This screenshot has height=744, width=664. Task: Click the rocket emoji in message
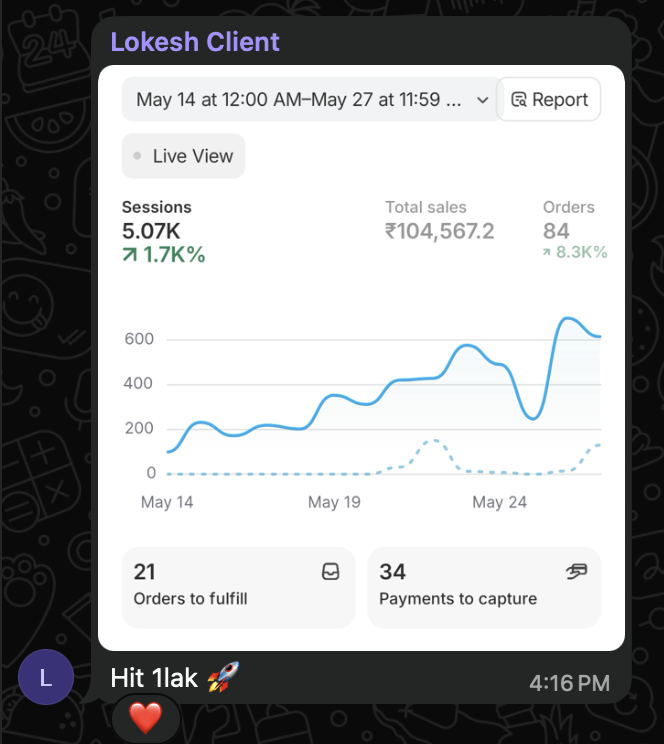[x=223, y=677]
